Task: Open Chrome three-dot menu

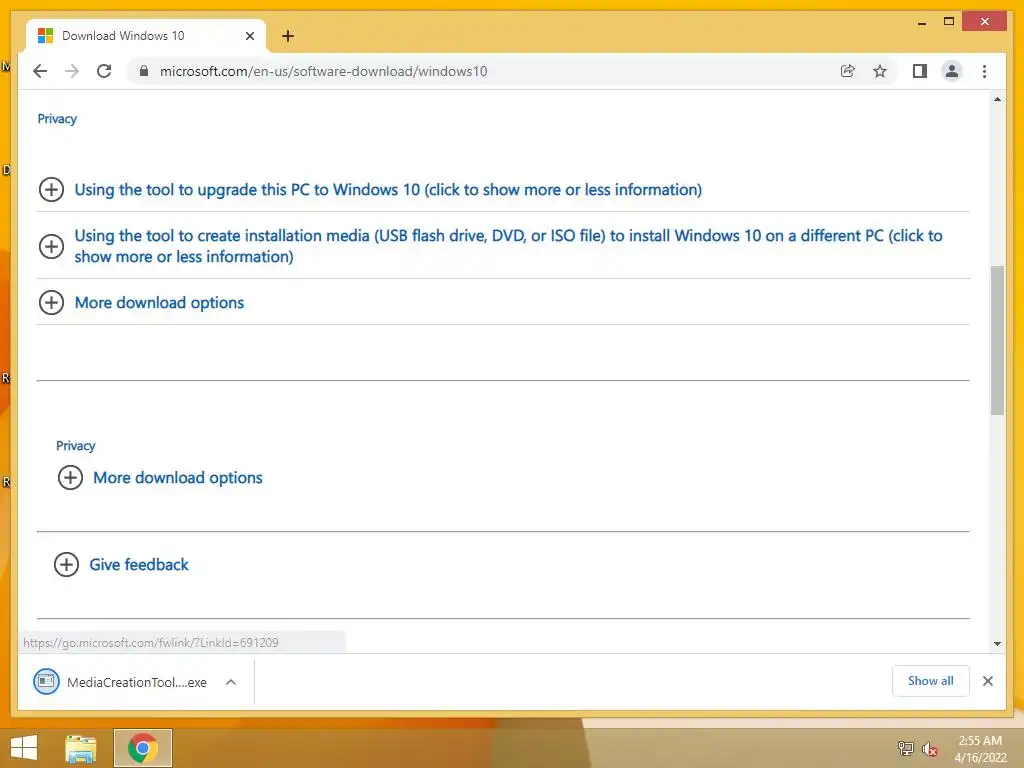Action: click(984, 71)
